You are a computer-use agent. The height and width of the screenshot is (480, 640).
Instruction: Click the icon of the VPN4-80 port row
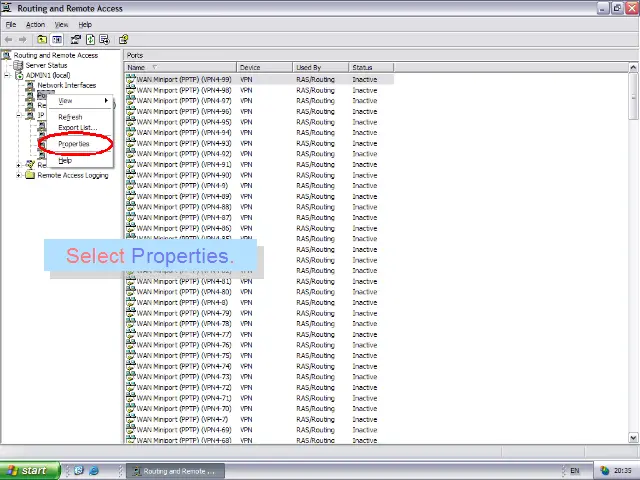click(131, 291)
